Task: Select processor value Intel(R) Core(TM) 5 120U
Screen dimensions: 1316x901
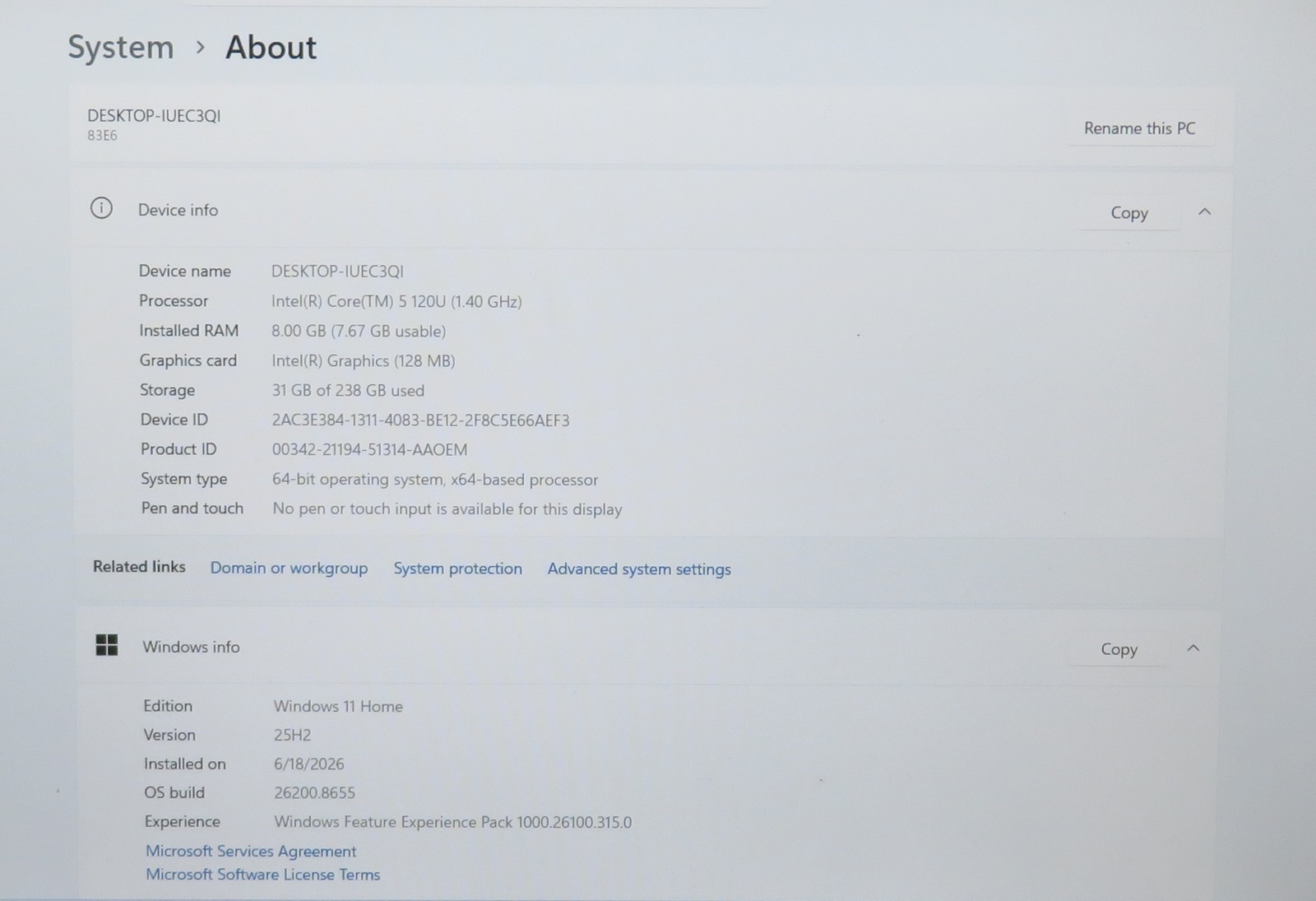Action: pyautogui.click(x=396, y=301)
